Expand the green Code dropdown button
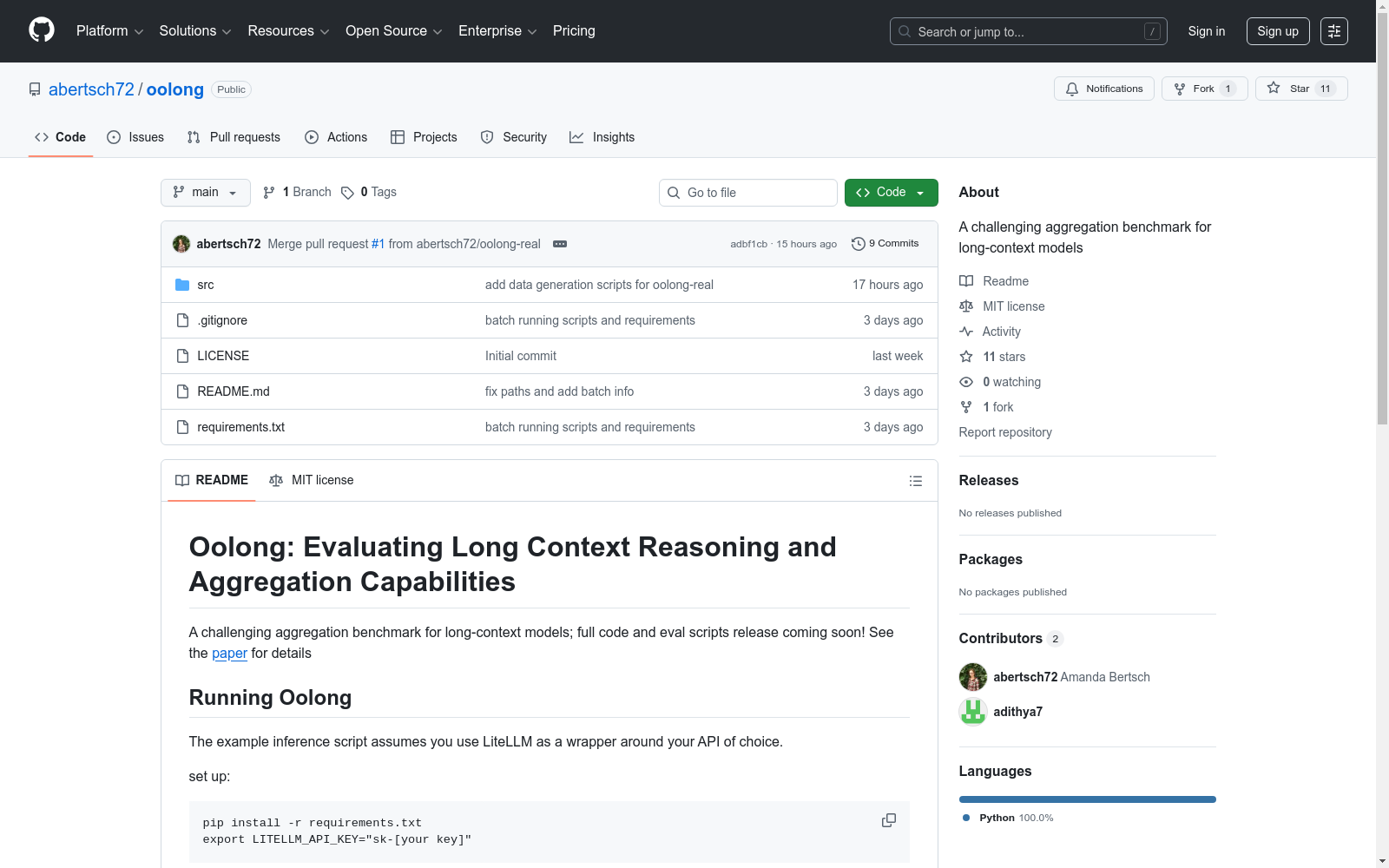The height and width of the screenshot is (868, 1389). [892, 193]
